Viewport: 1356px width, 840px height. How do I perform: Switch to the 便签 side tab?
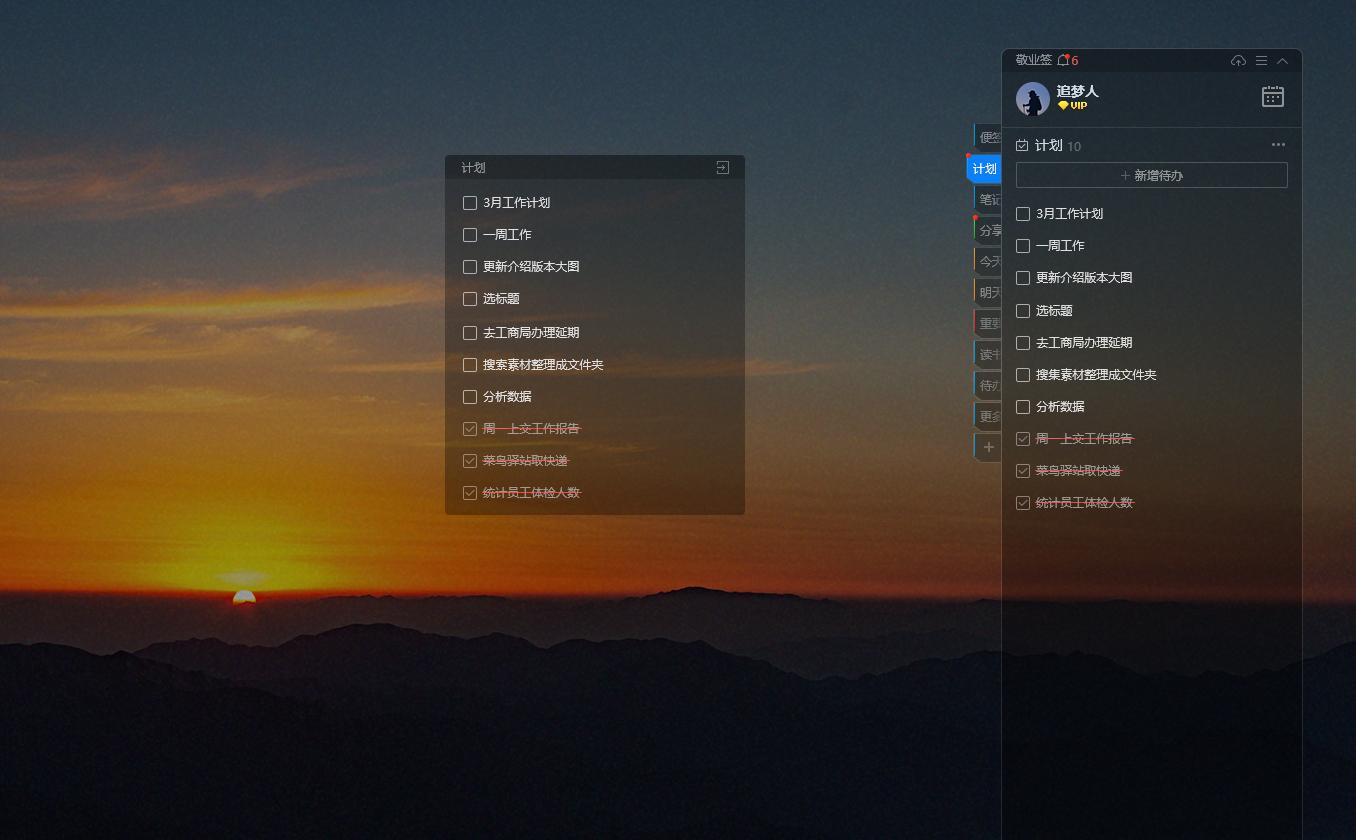pos(988,137)
